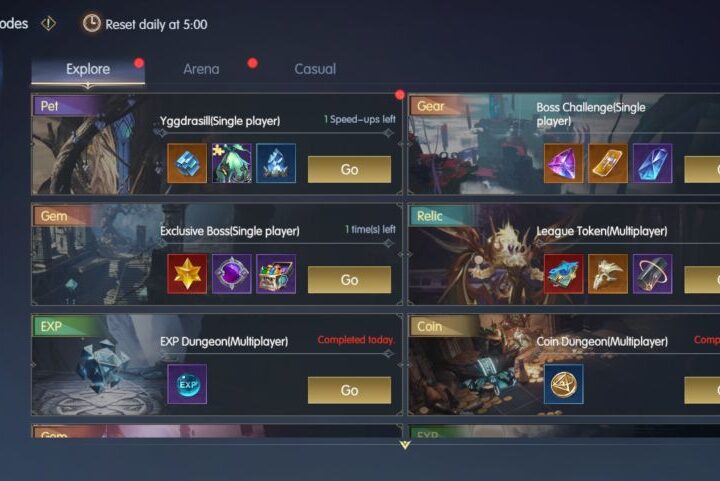Click the diamond info icon beside modes
The width and height of the screenshot is (720, 481).
click(48, 23)
